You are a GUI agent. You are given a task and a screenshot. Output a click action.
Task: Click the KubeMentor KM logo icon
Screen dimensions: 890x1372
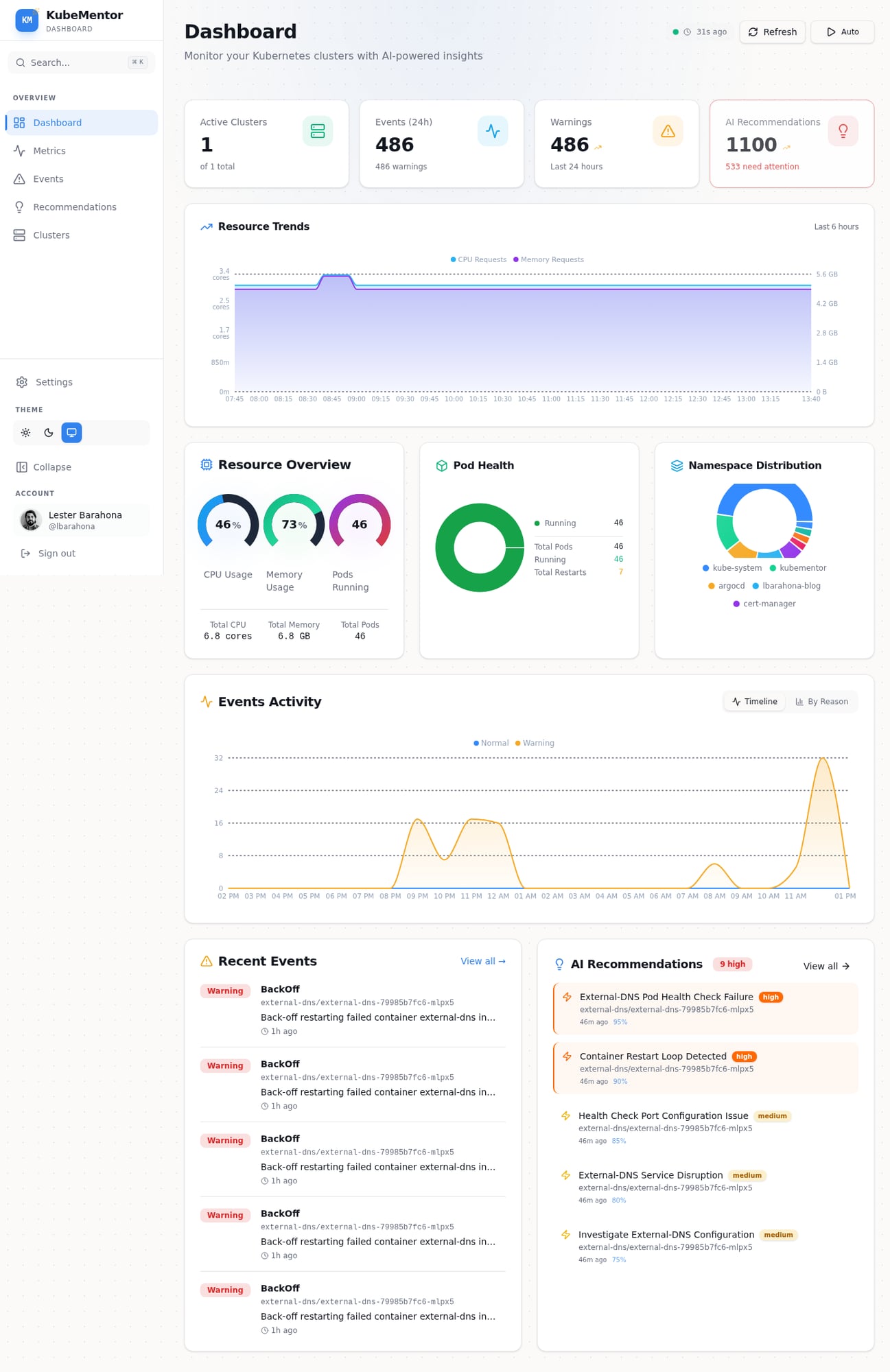27,21
